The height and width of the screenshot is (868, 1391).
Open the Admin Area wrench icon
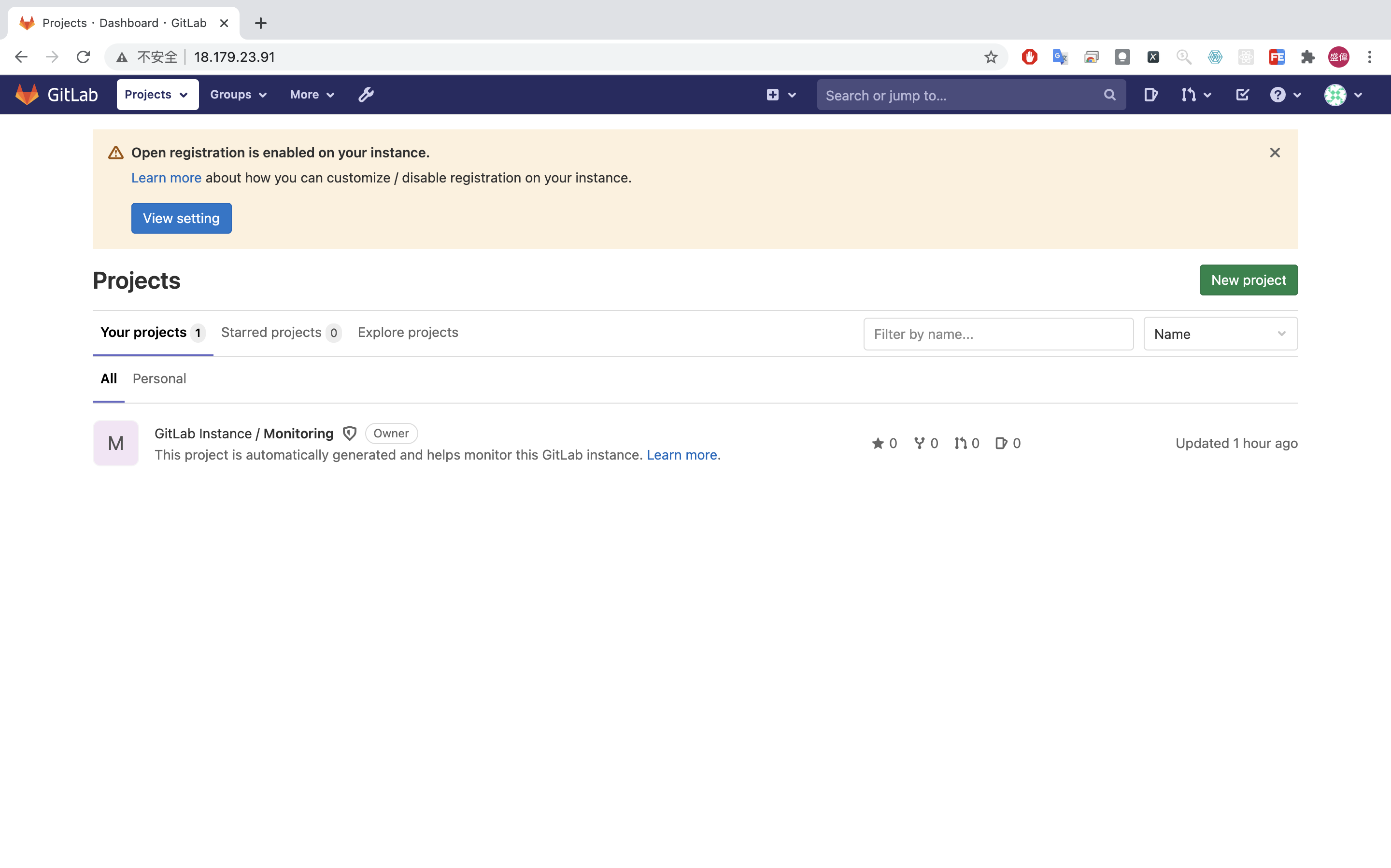[366, 95]
